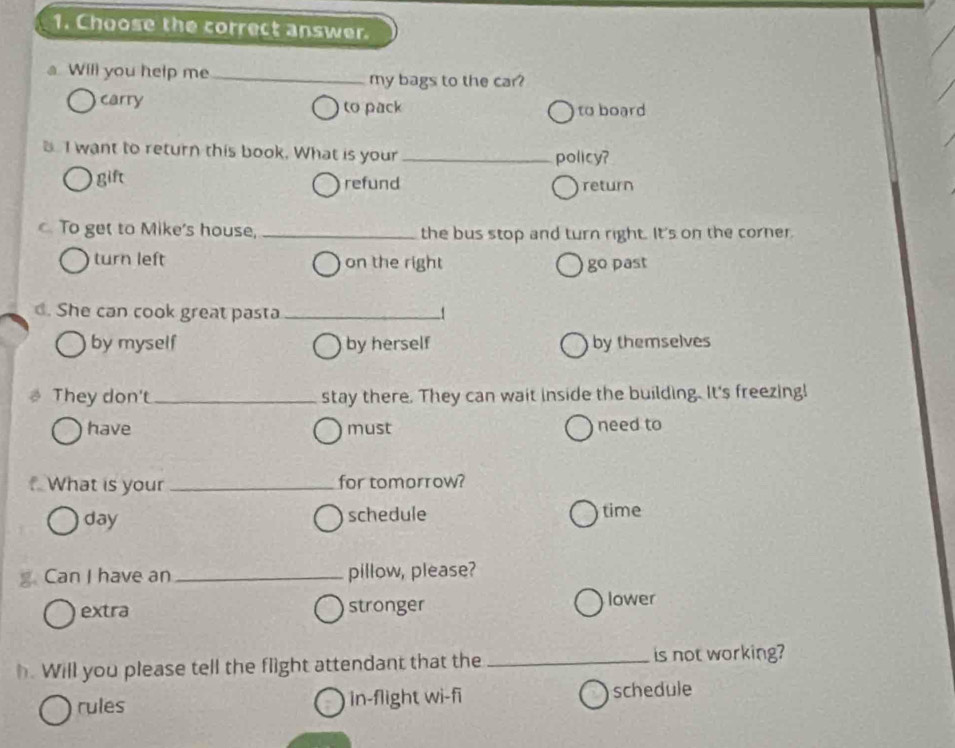This screenshot has height=748, width=955.
Task: Pick 'refund' for the book policy question
Action: [326, 185]
